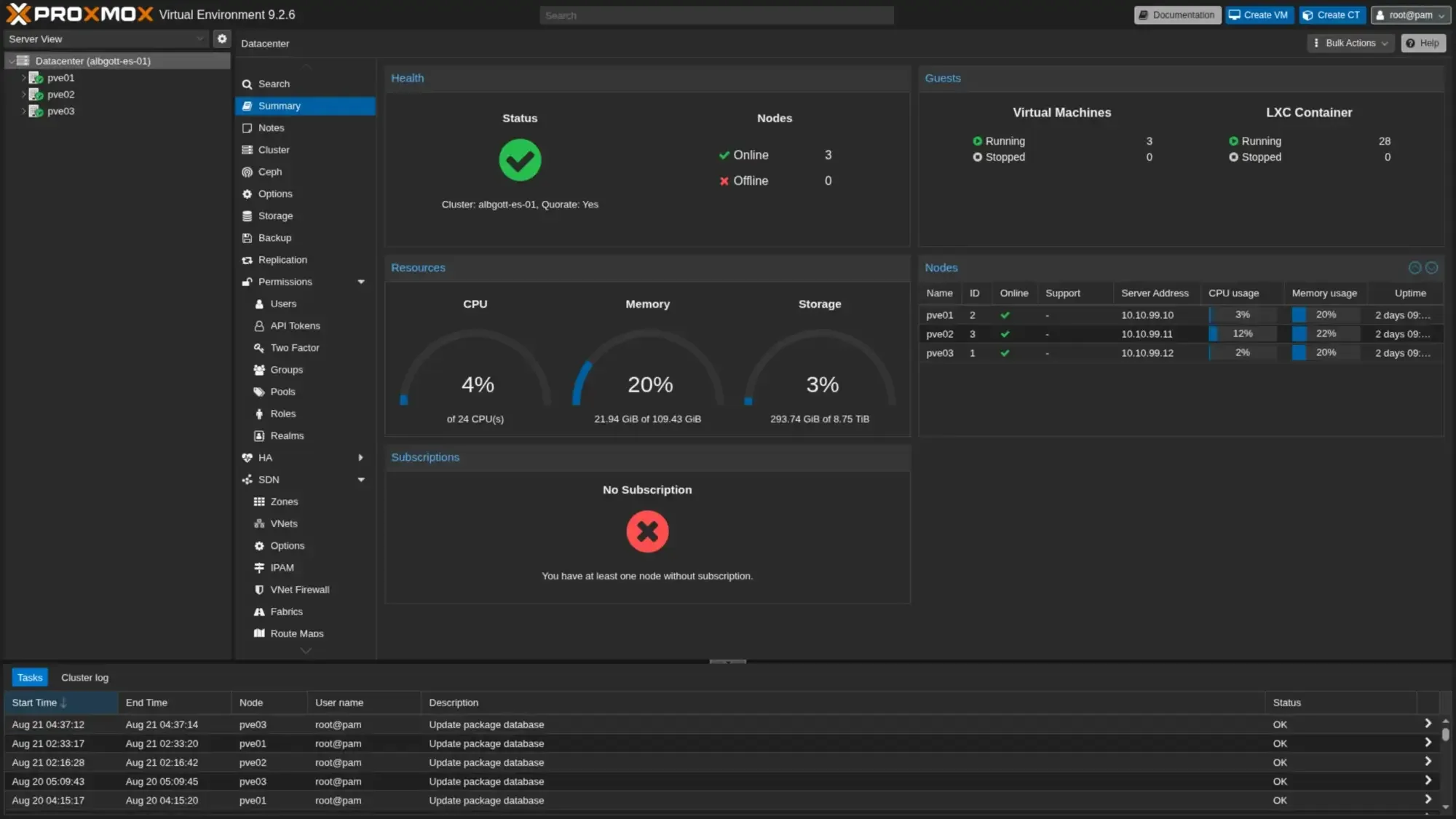
Task: Focus the top Search field
Action: (716, 15)
